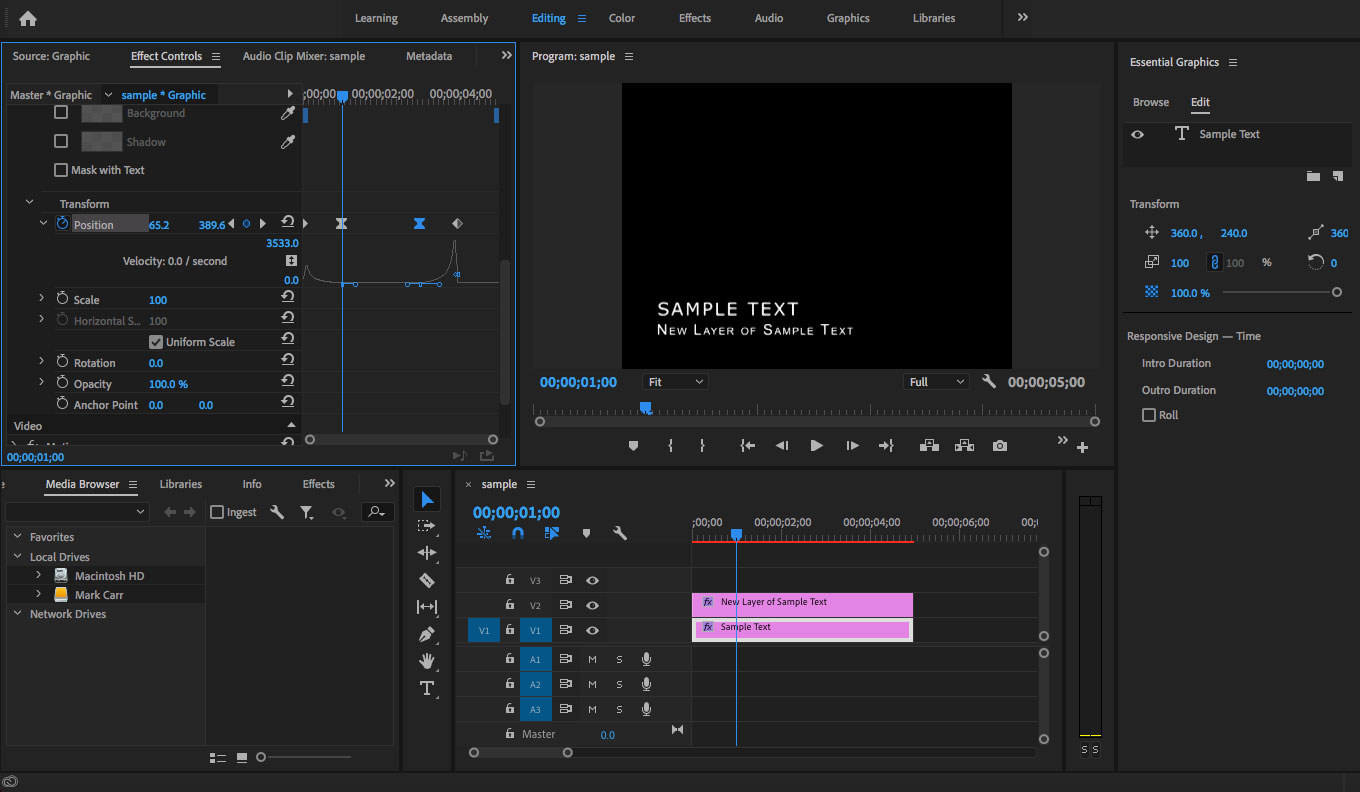Select the Track Select Forward tool
The width and height of the screenshot is (1360, 792).
427,525
